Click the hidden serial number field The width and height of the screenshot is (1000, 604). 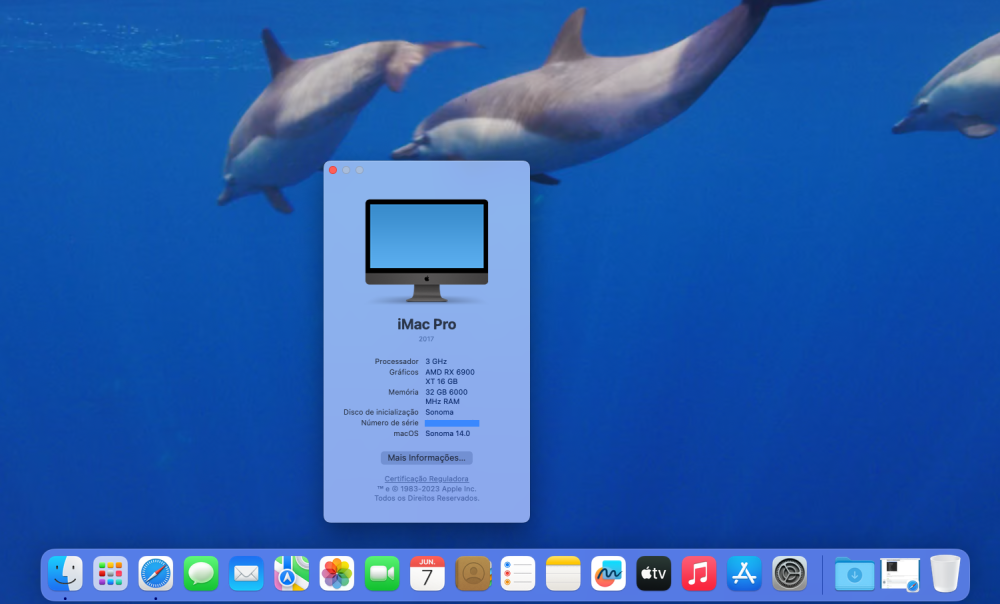(452, 423)
